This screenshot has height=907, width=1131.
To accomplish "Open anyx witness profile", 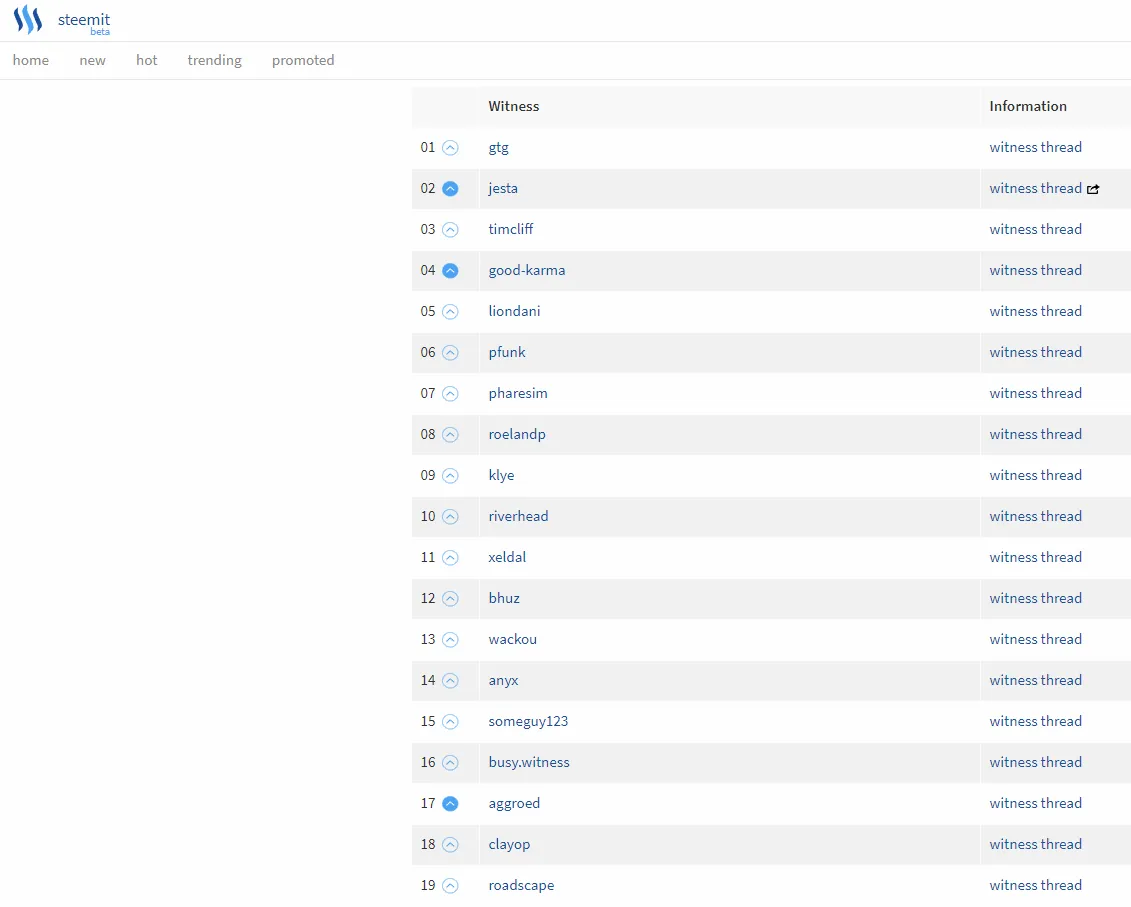I will [503, 680].
